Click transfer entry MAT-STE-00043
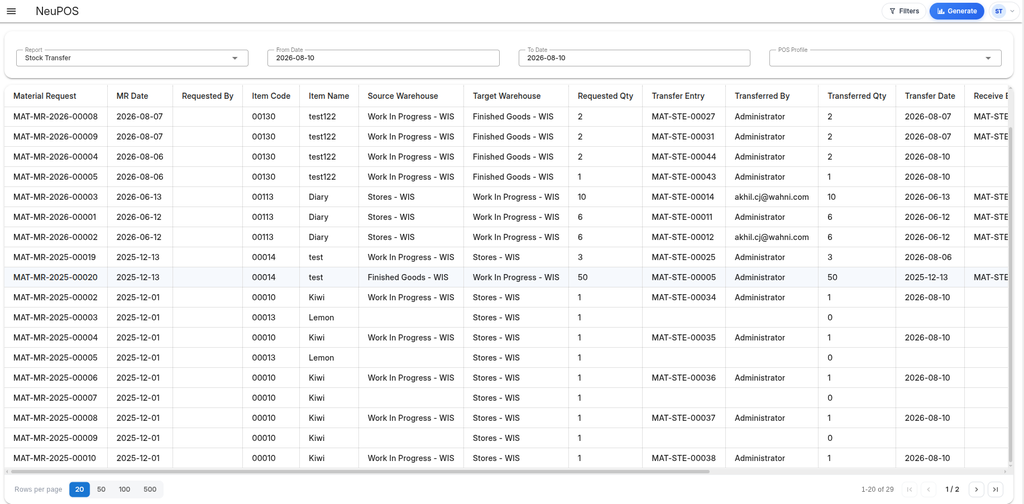This screenshot has width=1024, height=504. pyautogui.click(x=683, y=177)
